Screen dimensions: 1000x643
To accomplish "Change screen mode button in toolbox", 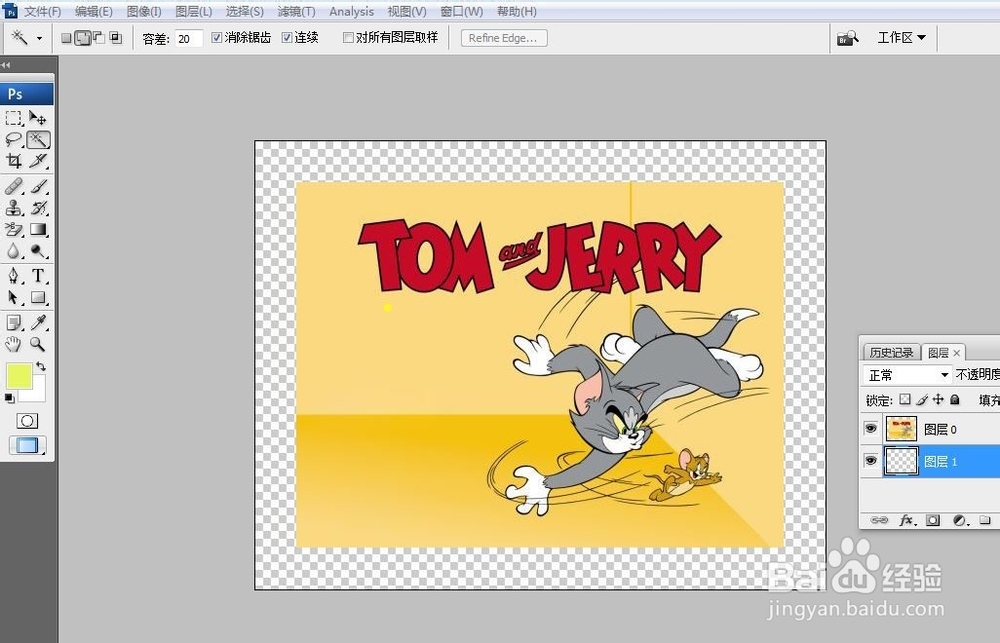I will coord(27,445).
